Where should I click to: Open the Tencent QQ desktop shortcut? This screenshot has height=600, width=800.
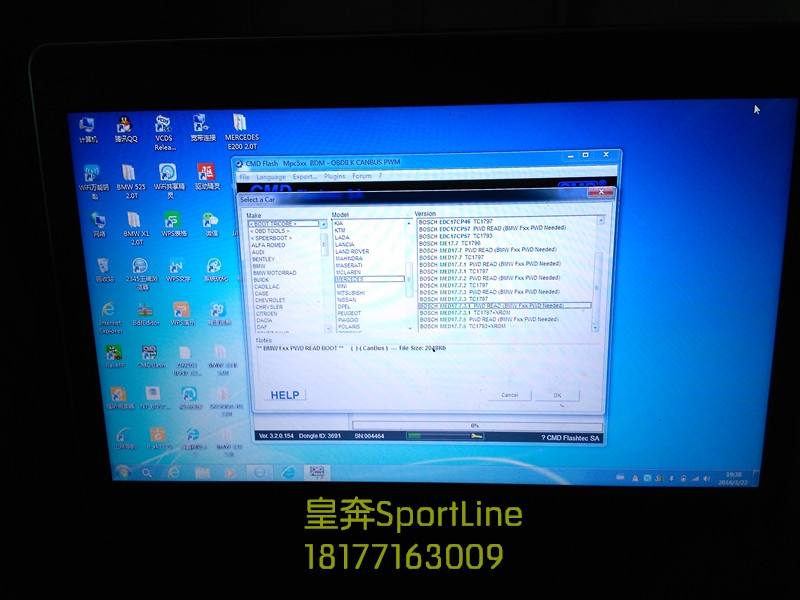pos(126,130)
